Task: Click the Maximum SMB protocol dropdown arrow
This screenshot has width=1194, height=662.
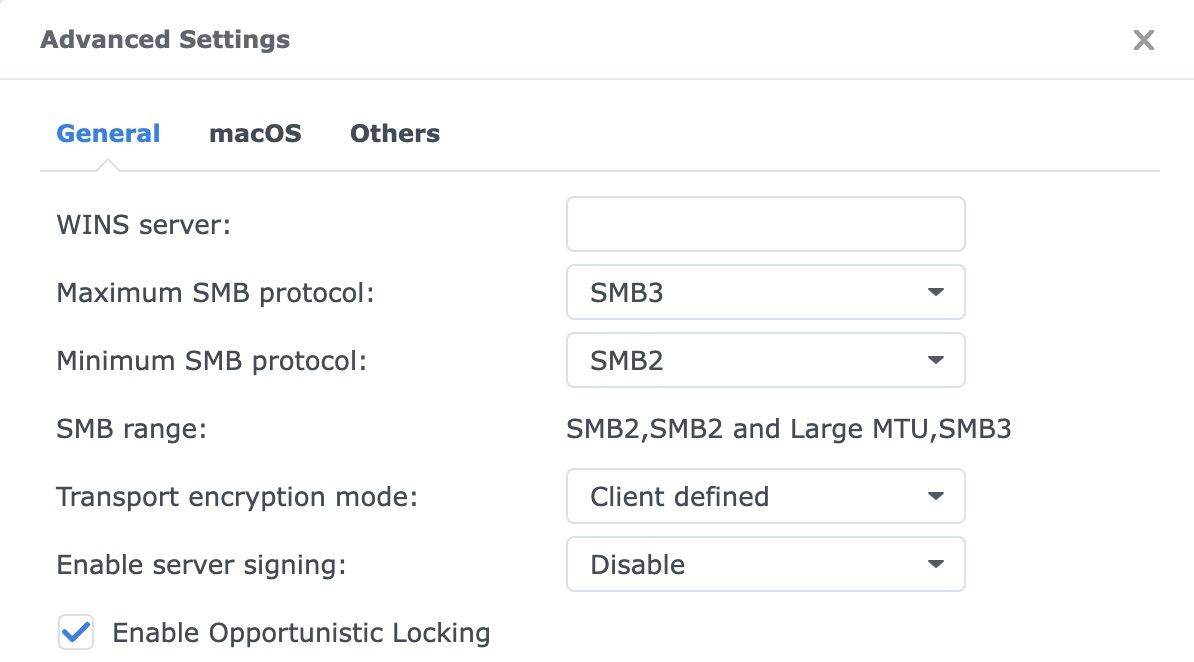Action: [x=935, y=292]
